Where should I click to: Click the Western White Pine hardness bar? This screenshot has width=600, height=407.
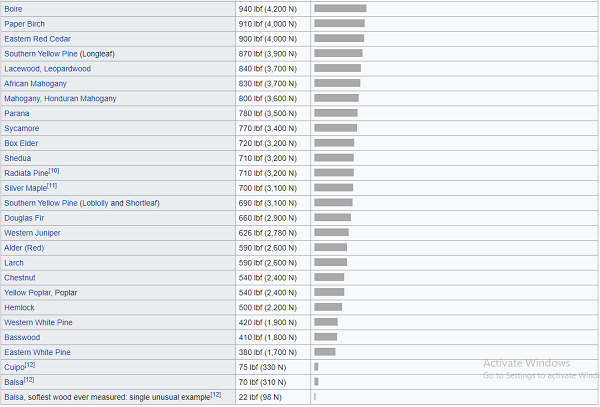(326, 322)
